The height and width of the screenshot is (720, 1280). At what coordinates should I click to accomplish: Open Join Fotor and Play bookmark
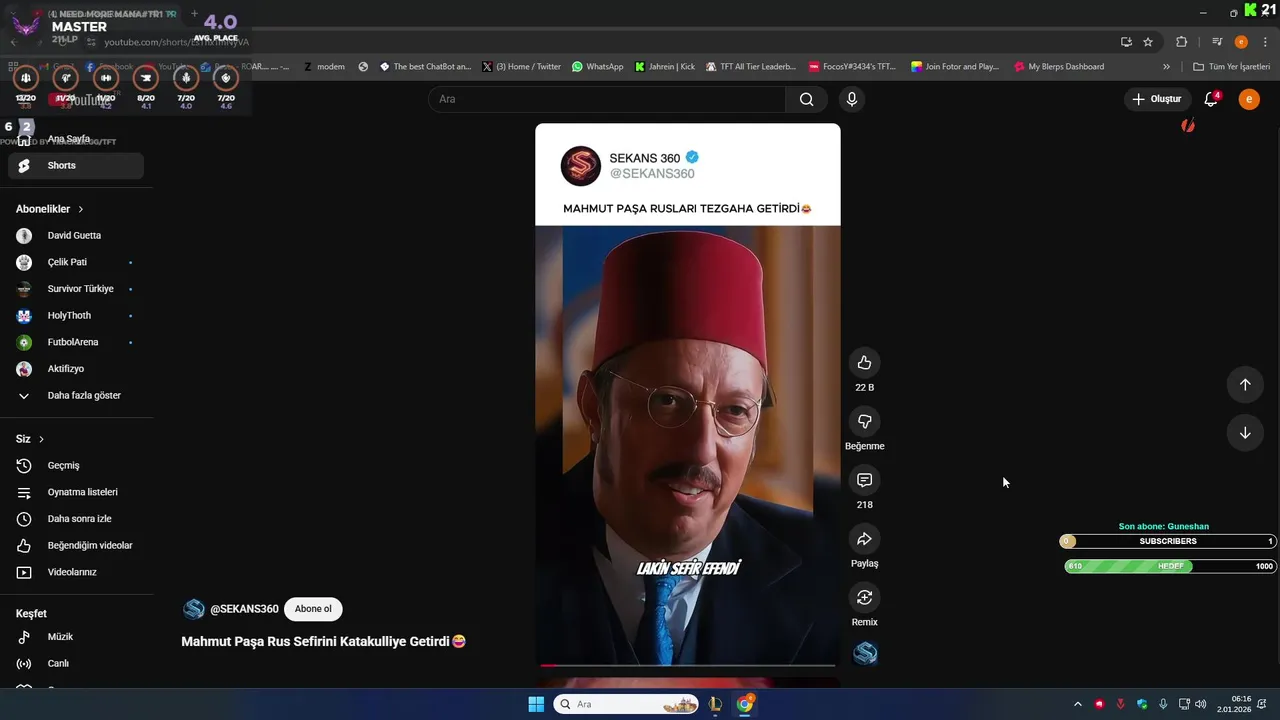point(955,67)
